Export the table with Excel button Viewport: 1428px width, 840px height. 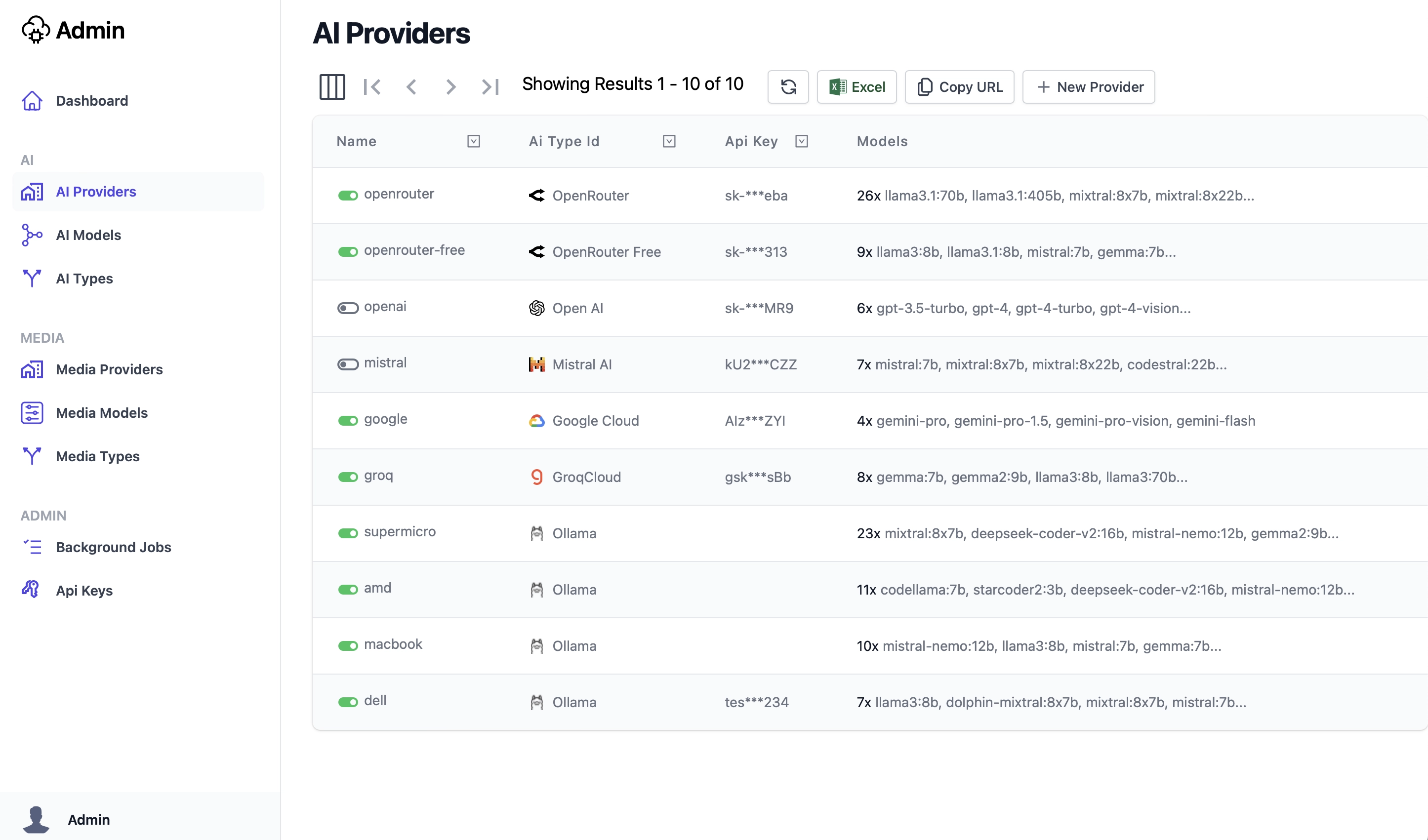tap(857, 86)
